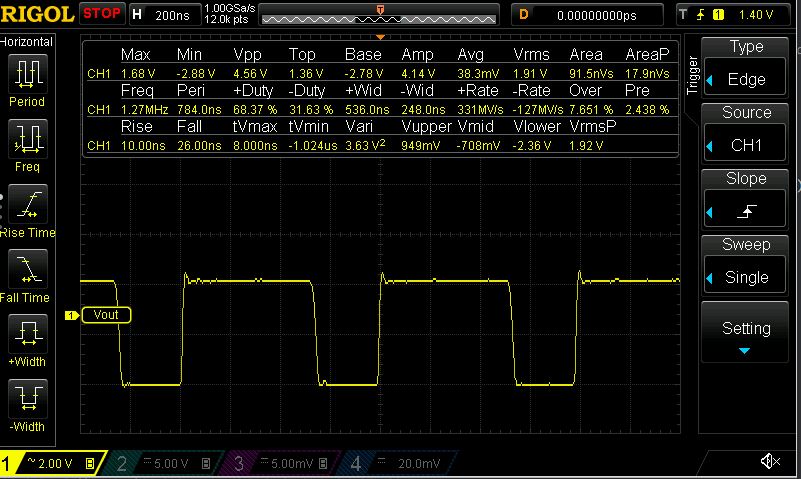
Task: Select the +Width measurement icon
Action: pyautogui.click(x=28, y=334)
